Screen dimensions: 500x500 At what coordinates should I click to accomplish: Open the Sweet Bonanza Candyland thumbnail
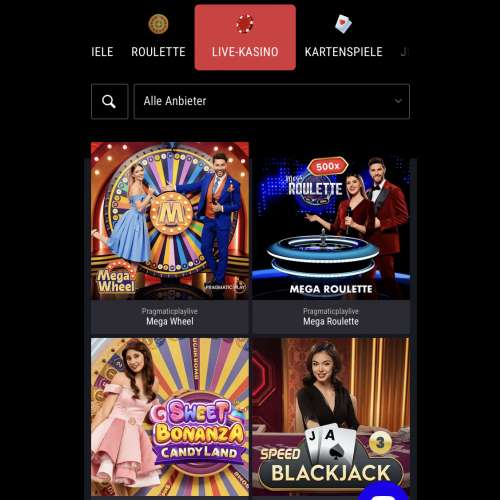pos(170,417)
